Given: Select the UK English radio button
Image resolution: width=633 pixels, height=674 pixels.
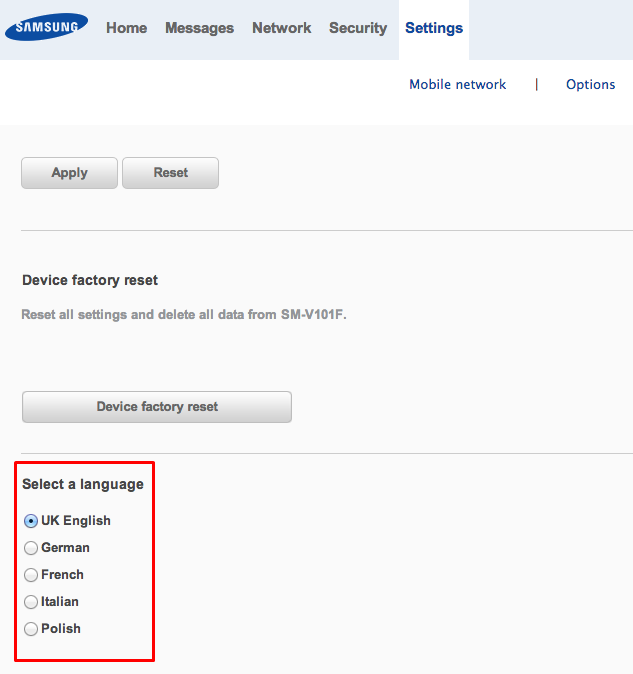Looking at the screenshot, I should (31, 521).
